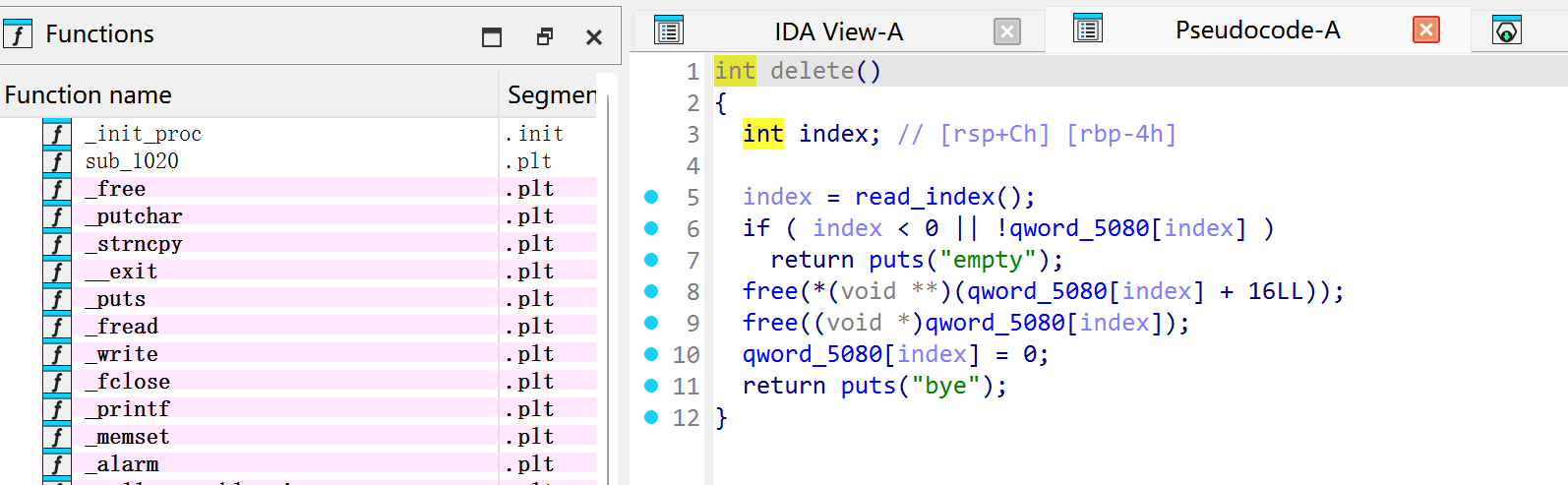Screen dimensions: 1568x485
Task: Select the _fread function row
Action: coord(298,327)
